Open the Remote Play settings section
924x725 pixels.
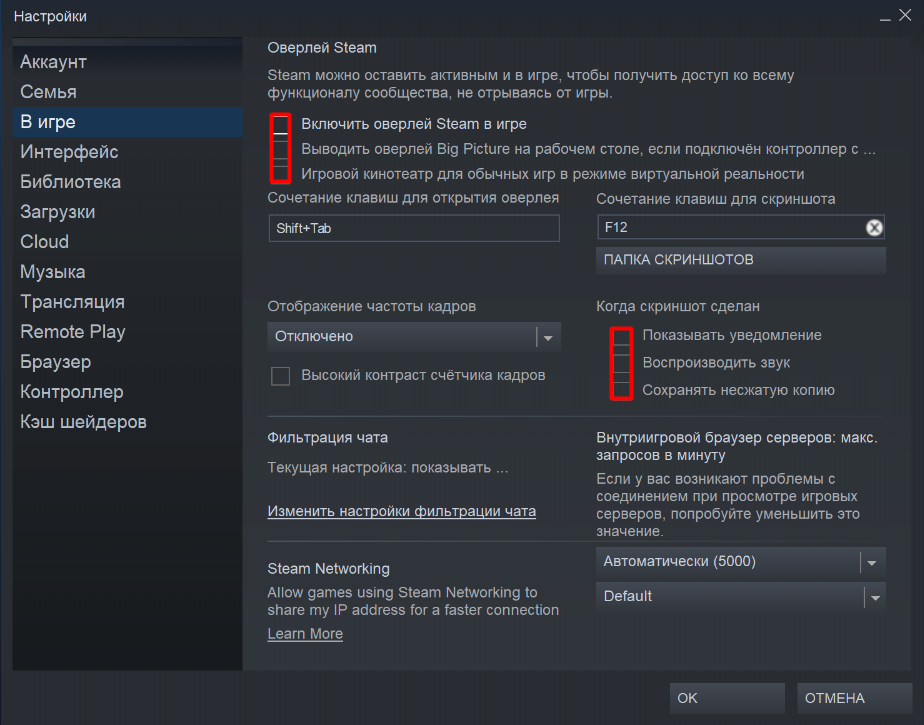(x=127, y=332)
